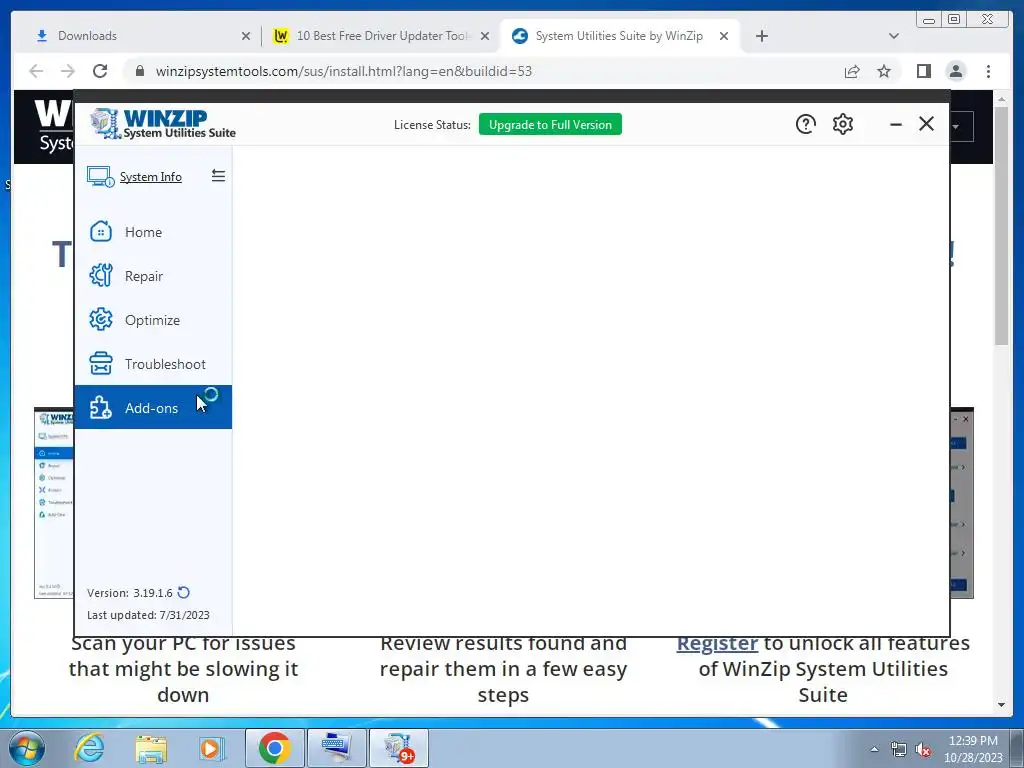1024x768 pixels.
Task: Click Last updated 7/31/2023 text
Action: tap(148, 615)
